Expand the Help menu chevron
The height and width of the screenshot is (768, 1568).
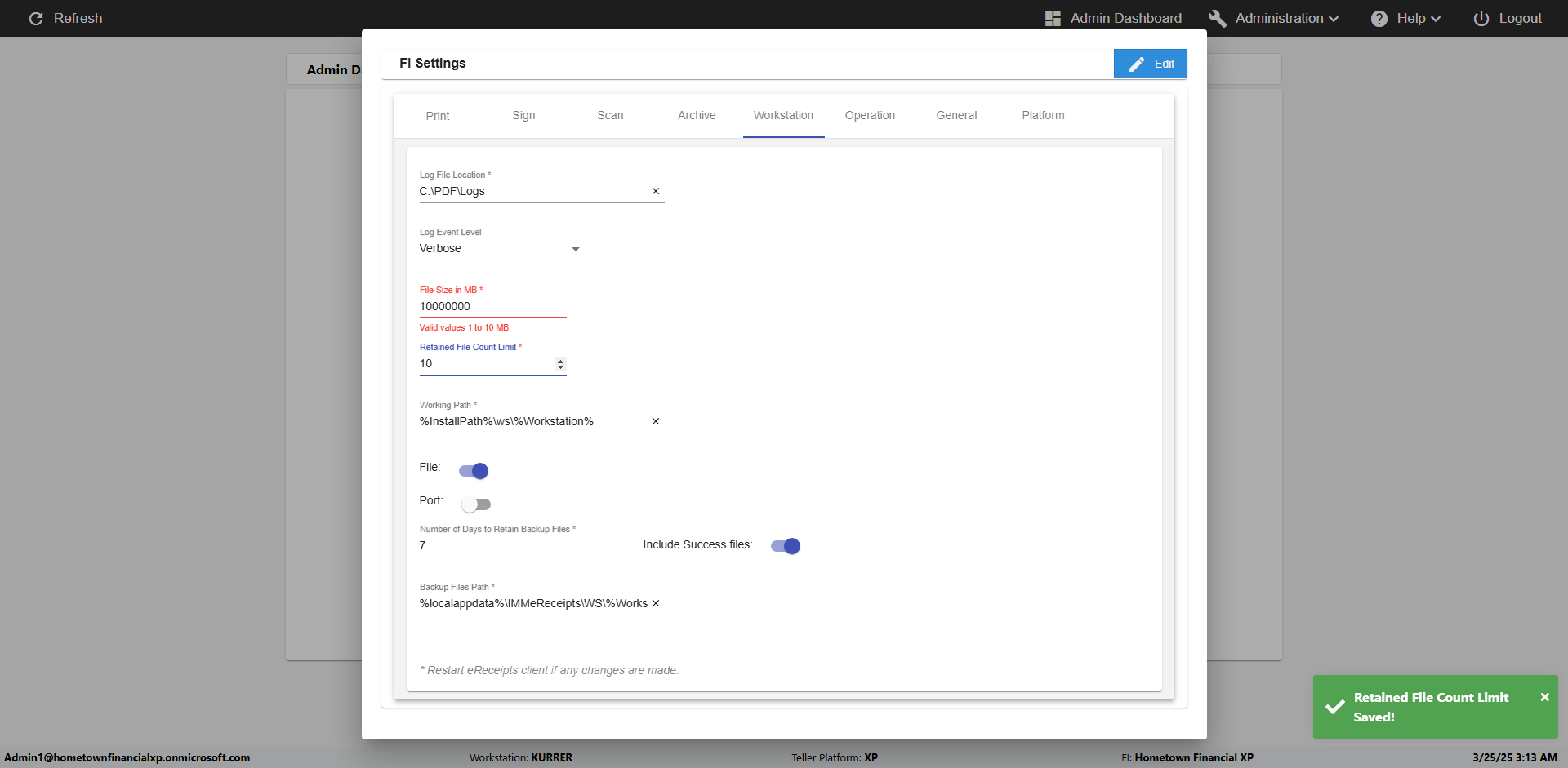tap(1436, 19)
